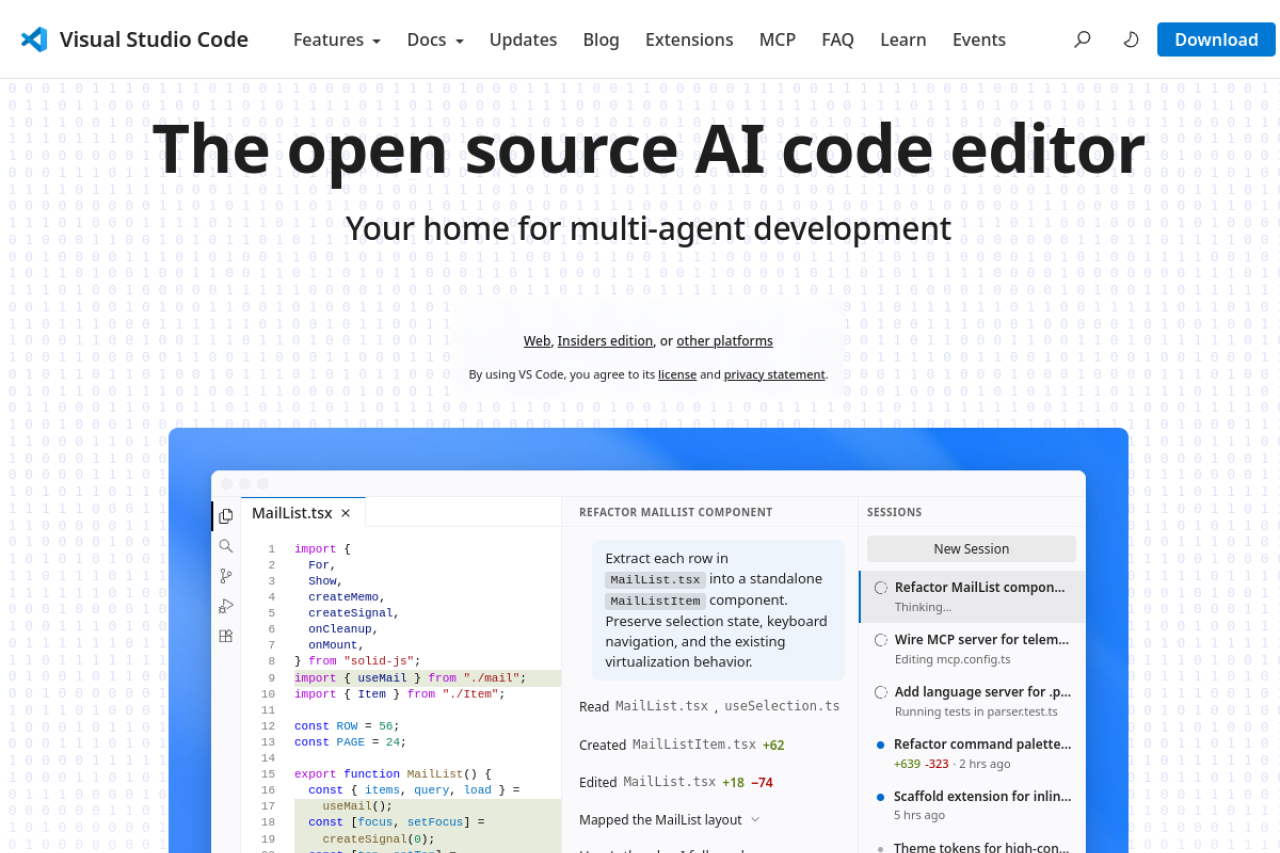1280x853 pixels.
Task: Select the Refactor MailList component session
Action: click(972, 597)
